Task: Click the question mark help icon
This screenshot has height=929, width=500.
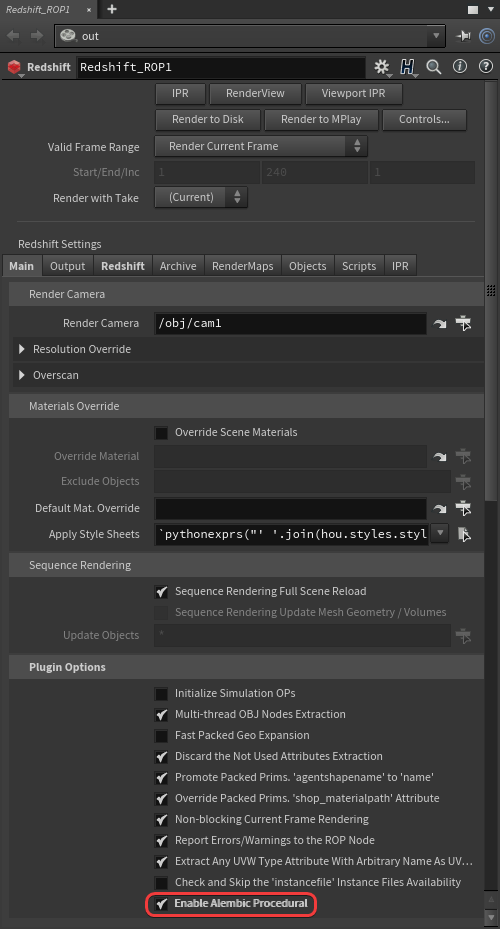Action: [x=486, y=67]
